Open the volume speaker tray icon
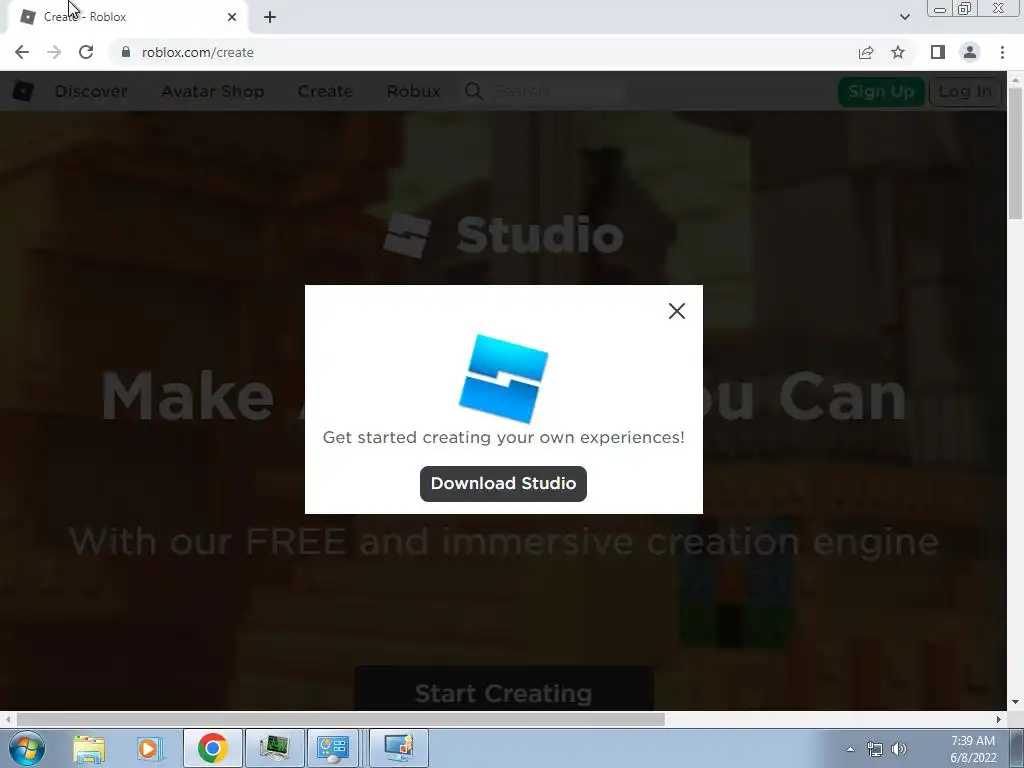 click(x=899, y=749)
